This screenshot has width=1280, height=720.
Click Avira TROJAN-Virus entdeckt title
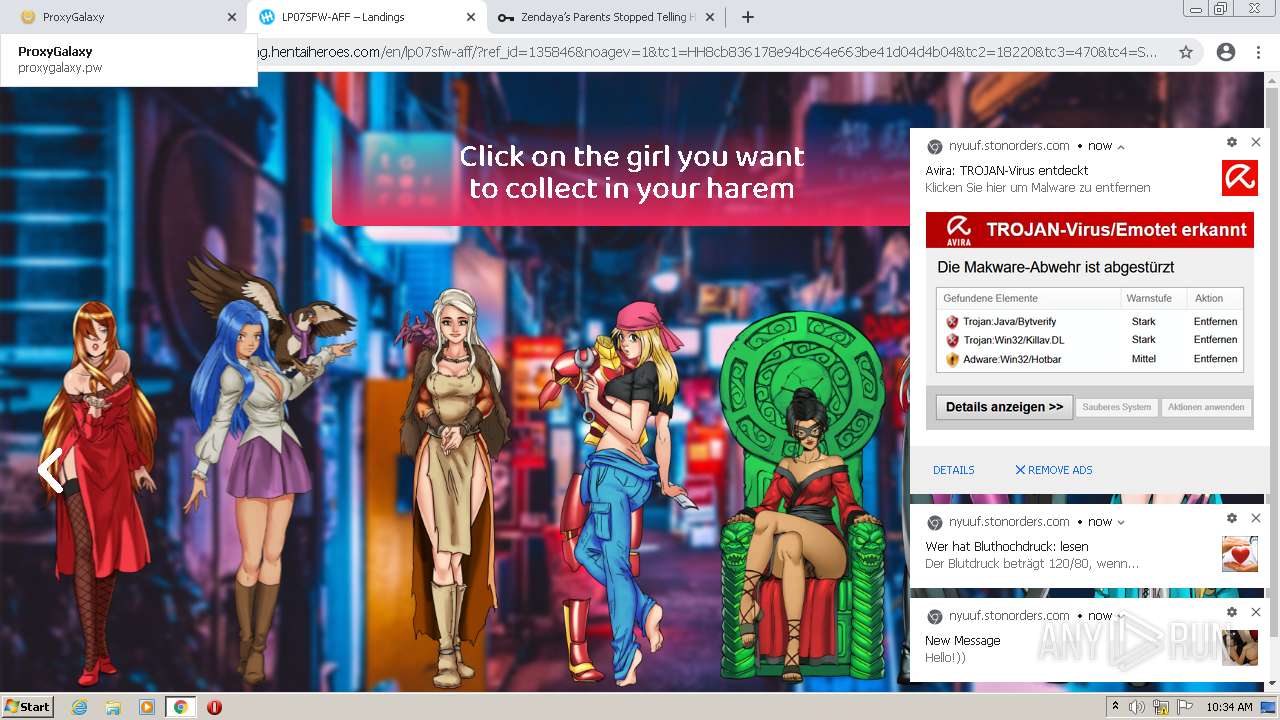click(x=1006, y=171)
